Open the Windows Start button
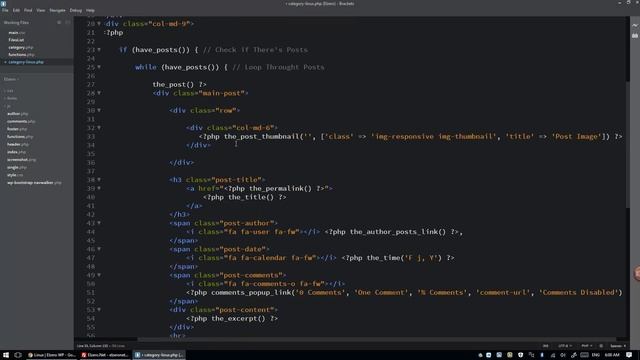Viewport: 640px width, 360px height. 6,355
